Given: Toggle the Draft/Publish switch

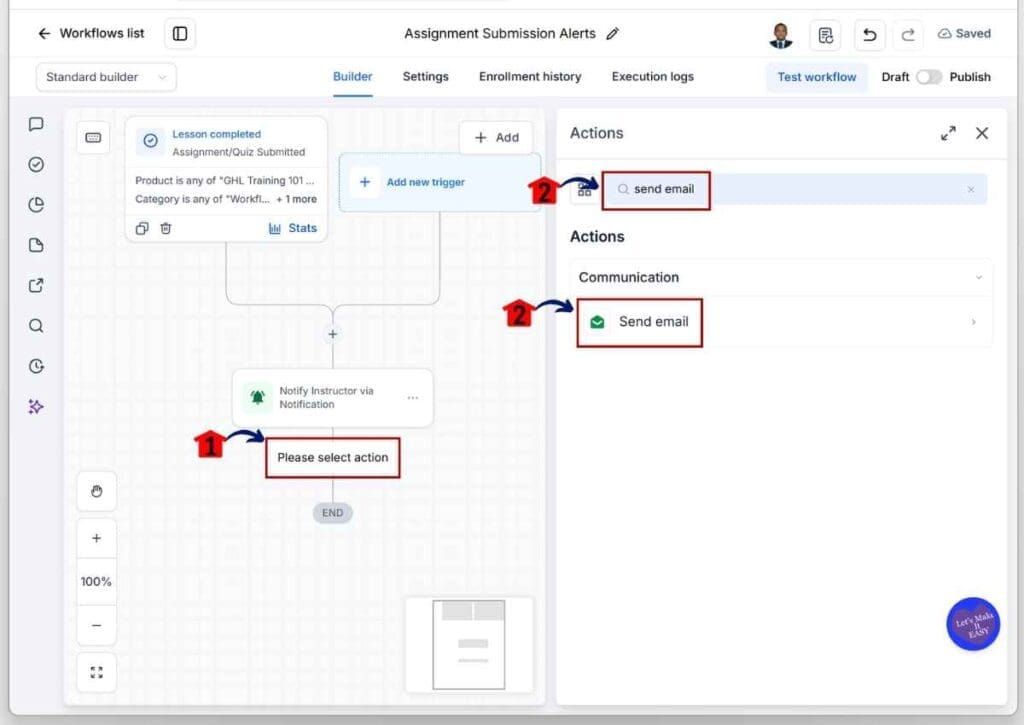Looking at the screenshot, I should coord(928,77).
